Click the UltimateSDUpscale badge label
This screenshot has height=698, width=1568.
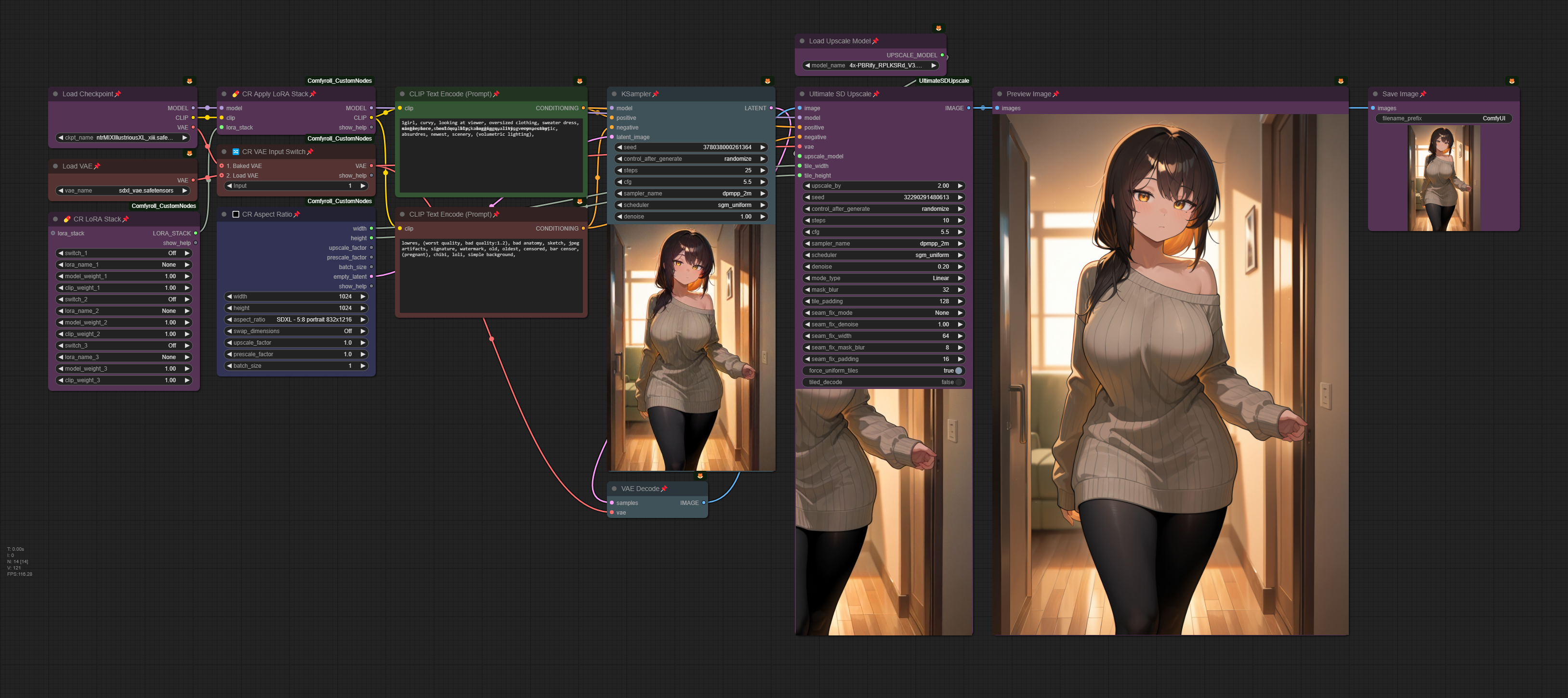[944, 81]
